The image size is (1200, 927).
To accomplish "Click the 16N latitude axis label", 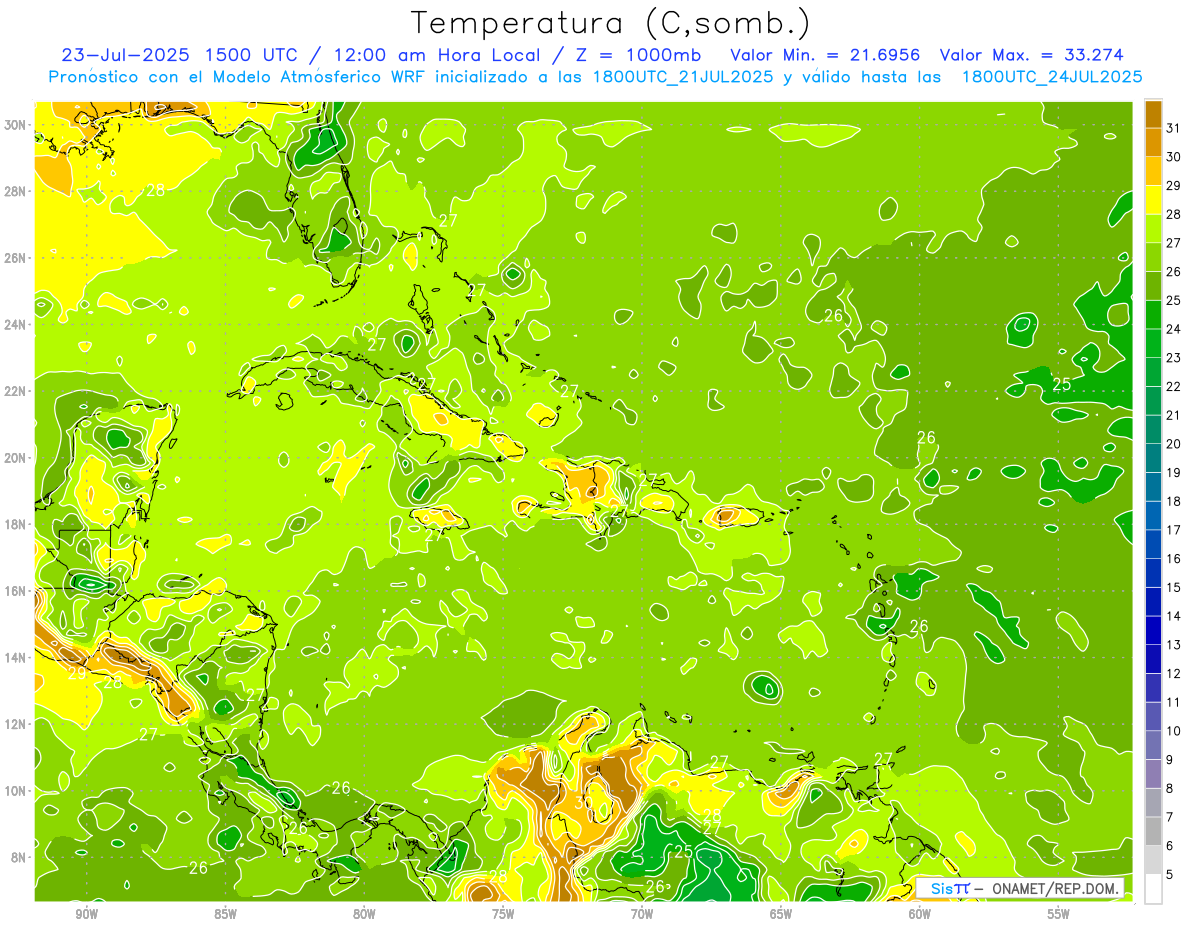I will pyautogui.click(x=17, y=591).
